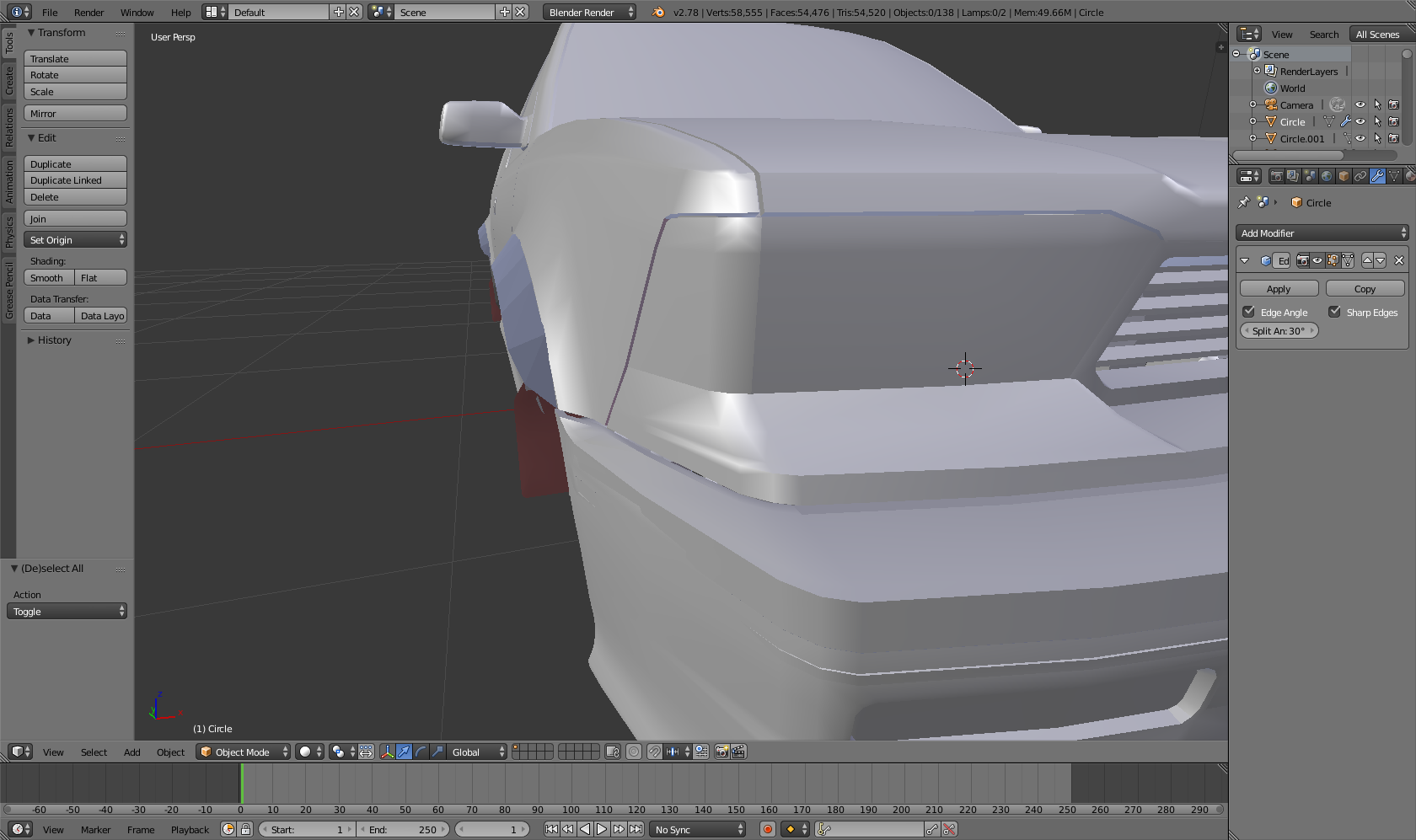This screenshot has height=840, width=1416.
Task: Open the Render menu in top bar
Action: (88, 13)
